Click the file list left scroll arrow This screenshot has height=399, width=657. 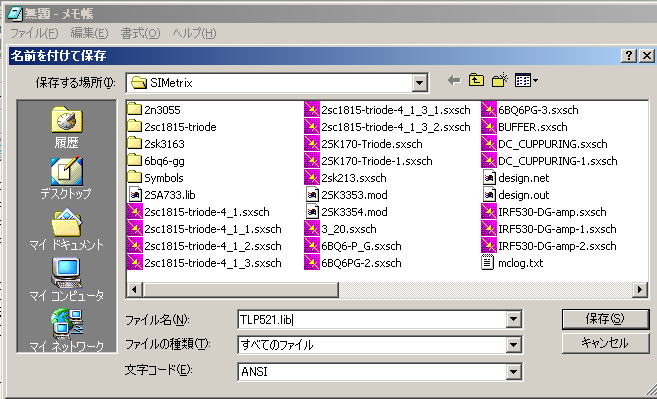[x=135, y=289]
